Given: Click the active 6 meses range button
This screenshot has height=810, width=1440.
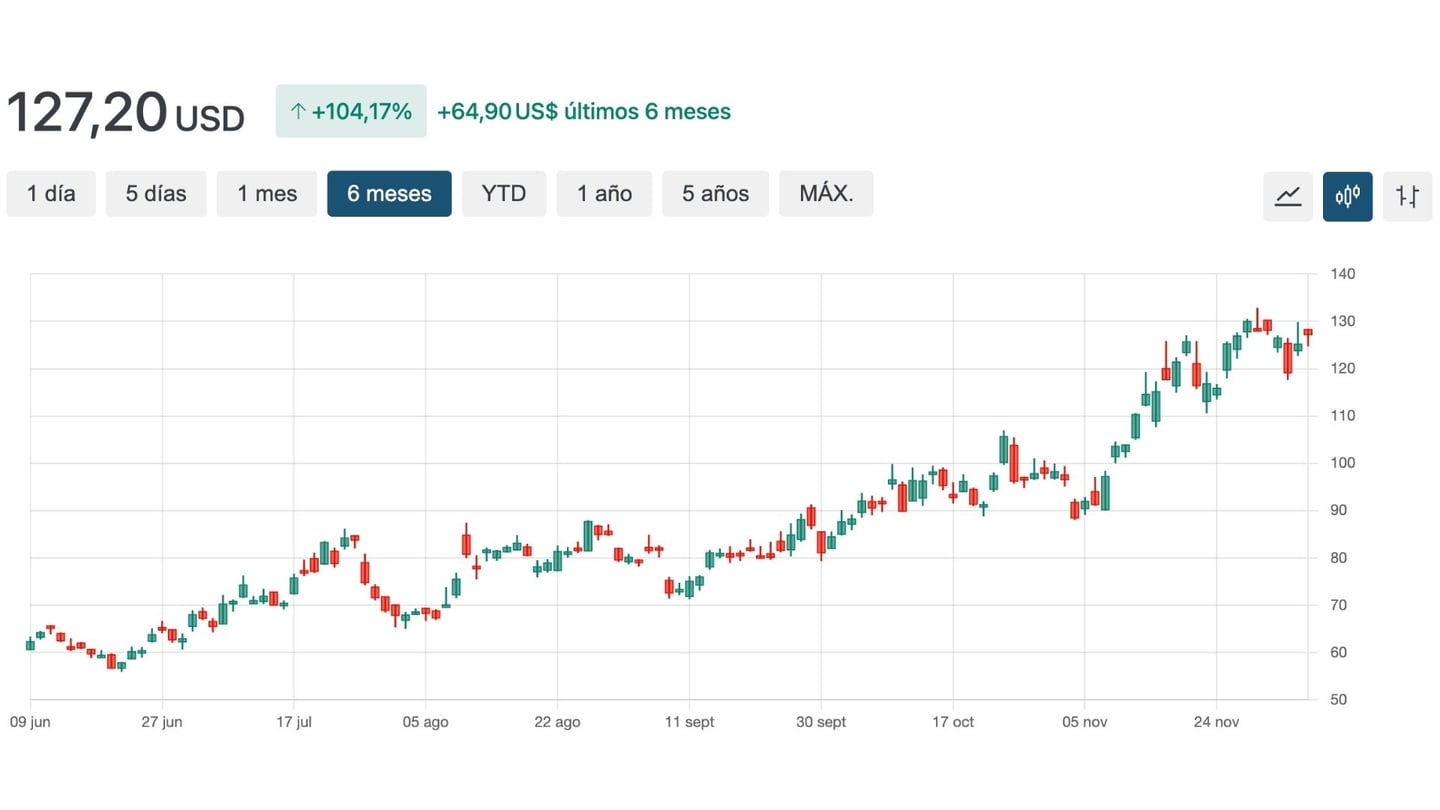Looking at the screenshot, I should tap(389, 194).
